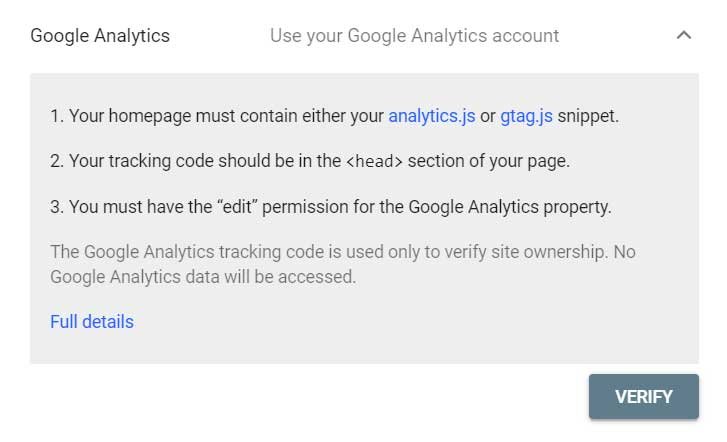Click step 1 homepage snippet instruction
727x442 pixels.
point(334,116)
